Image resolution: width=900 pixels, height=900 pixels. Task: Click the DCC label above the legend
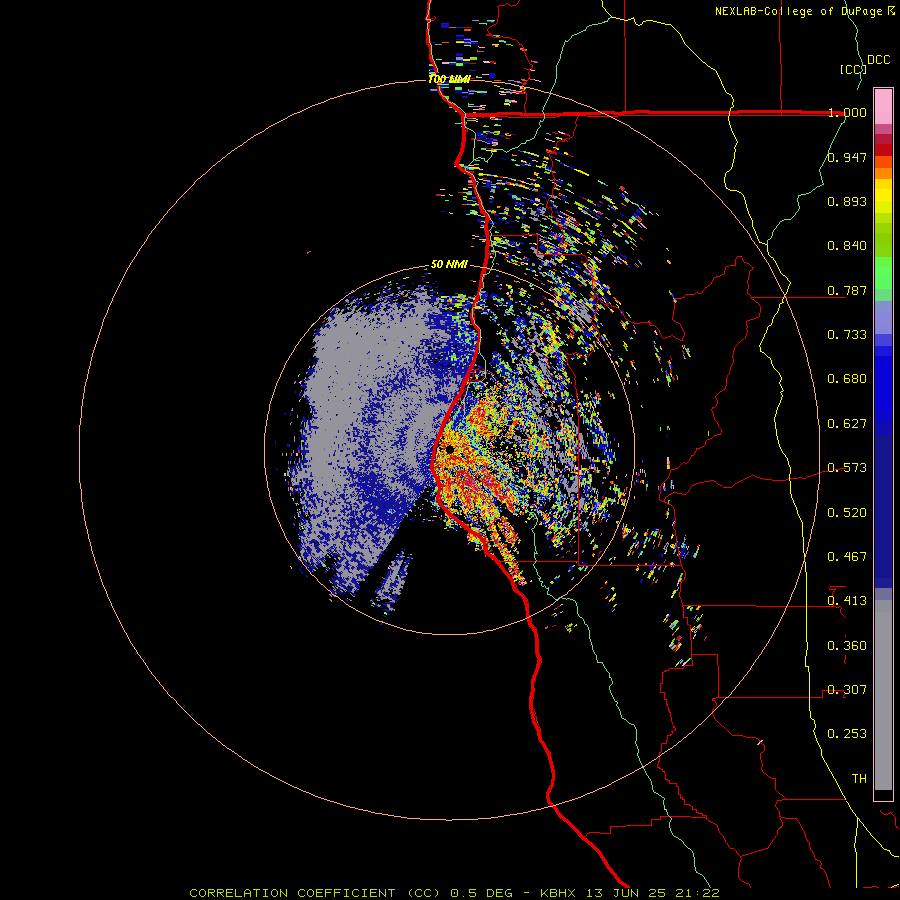pos(878,60)
